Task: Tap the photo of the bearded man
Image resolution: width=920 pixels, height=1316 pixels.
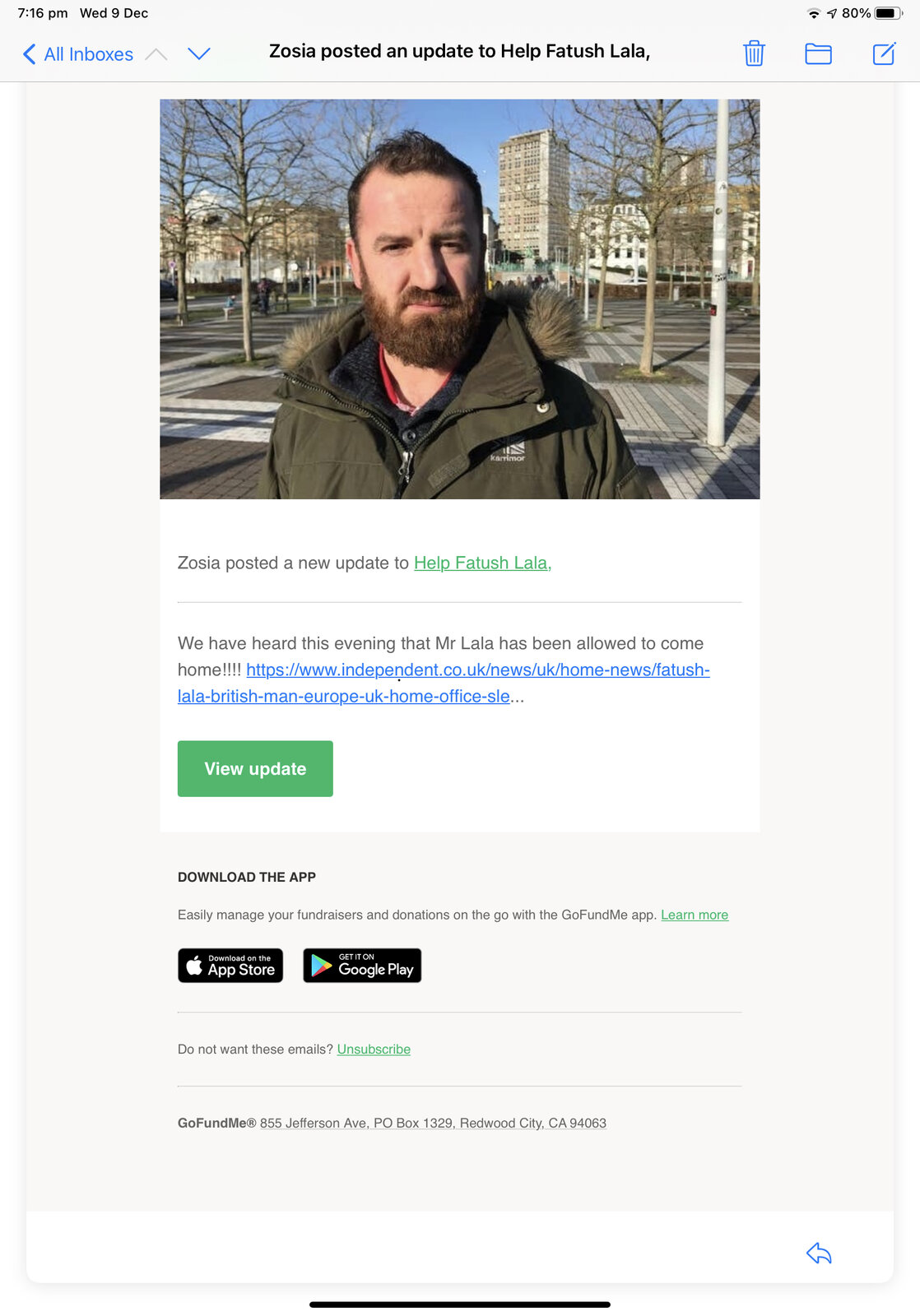Action: click(x=460, y=299)
